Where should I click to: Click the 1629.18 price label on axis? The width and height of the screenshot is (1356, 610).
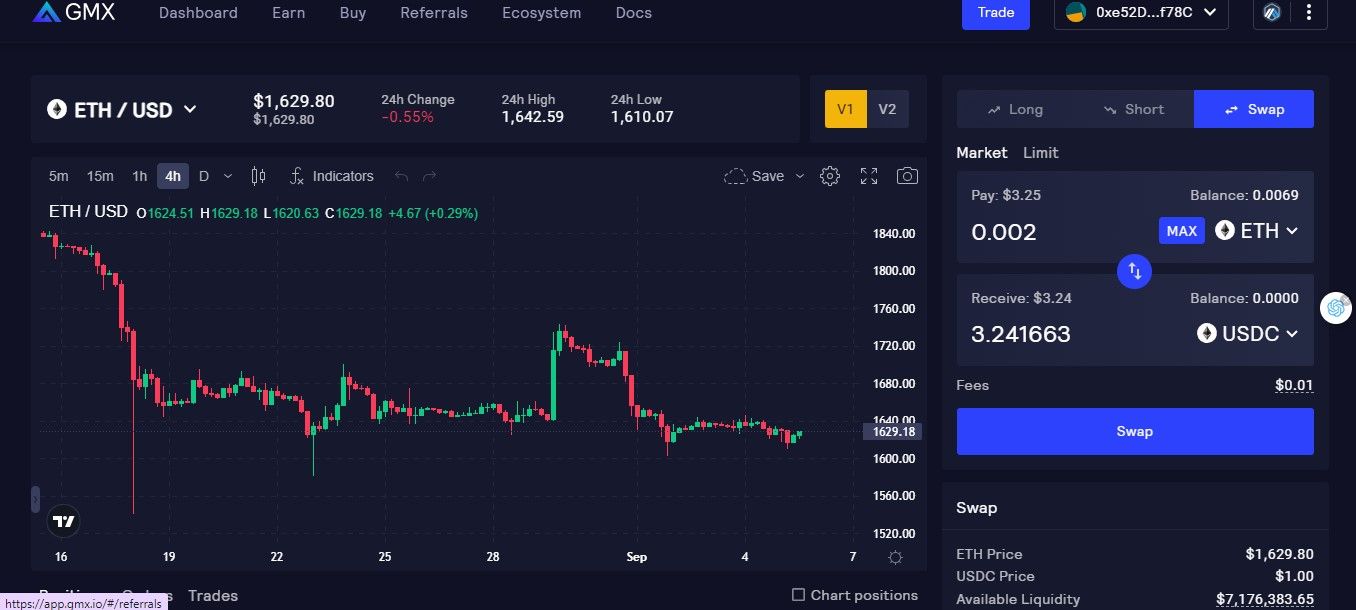pyautogui.click(x=892, y=432)
